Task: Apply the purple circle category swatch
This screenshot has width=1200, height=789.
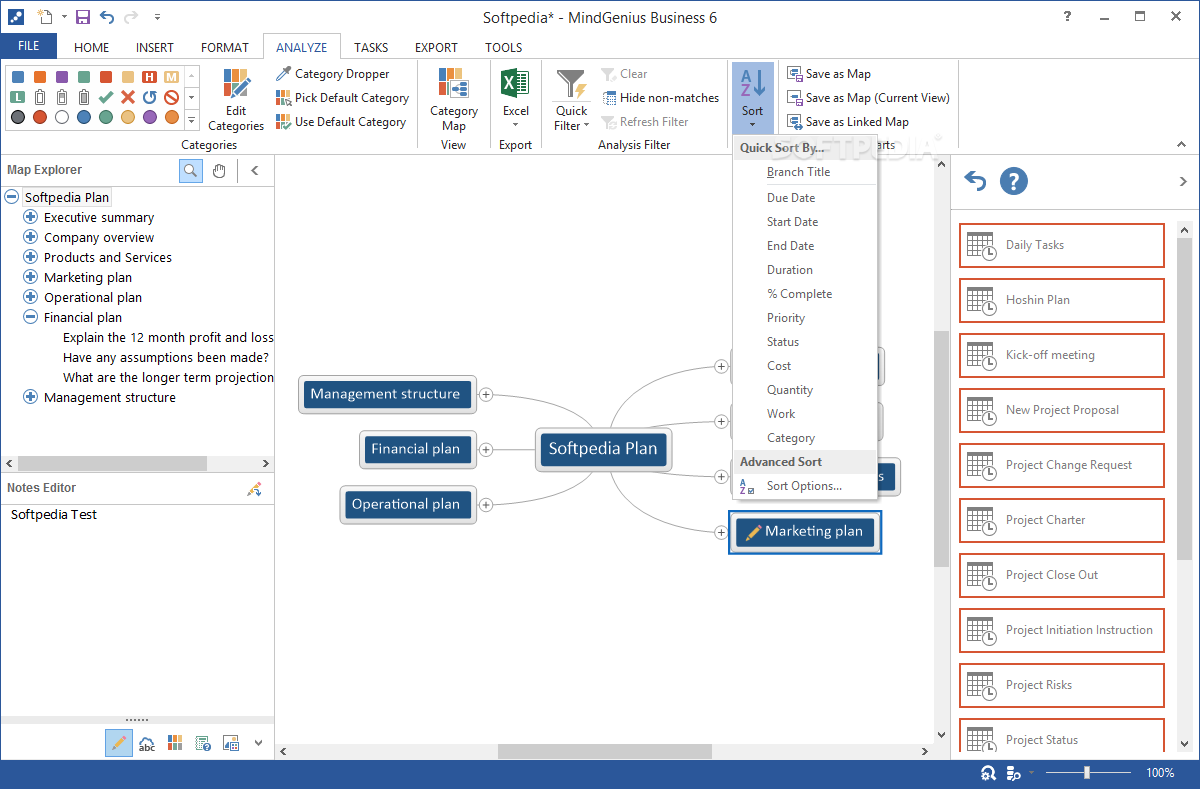Action: click(x=149, y=117)
